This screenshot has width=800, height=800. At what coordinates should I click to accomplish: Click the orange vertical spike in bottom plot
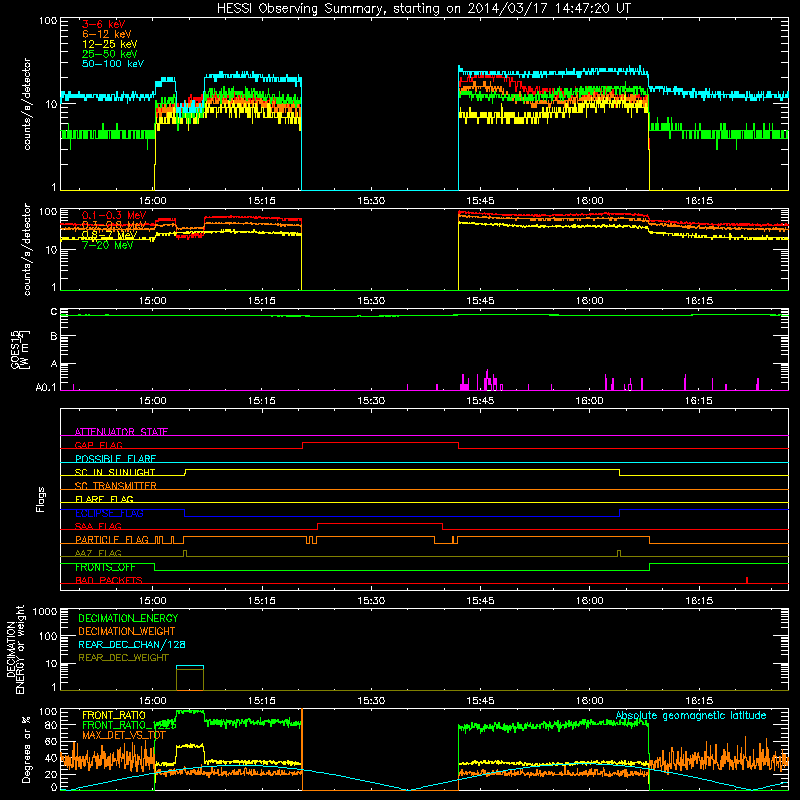[x=303, y=749]
